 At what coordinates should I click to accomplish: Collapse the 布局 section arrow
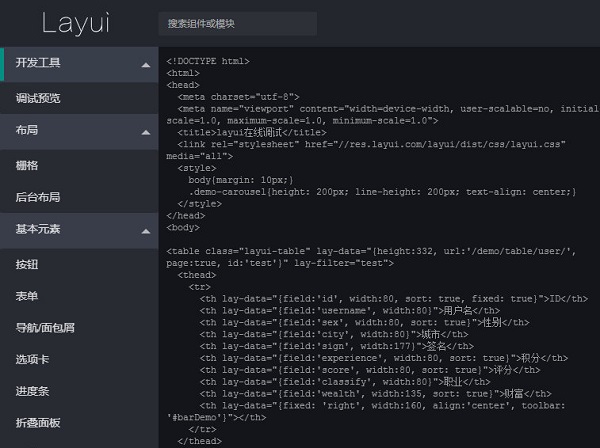[x=145, y=131]
